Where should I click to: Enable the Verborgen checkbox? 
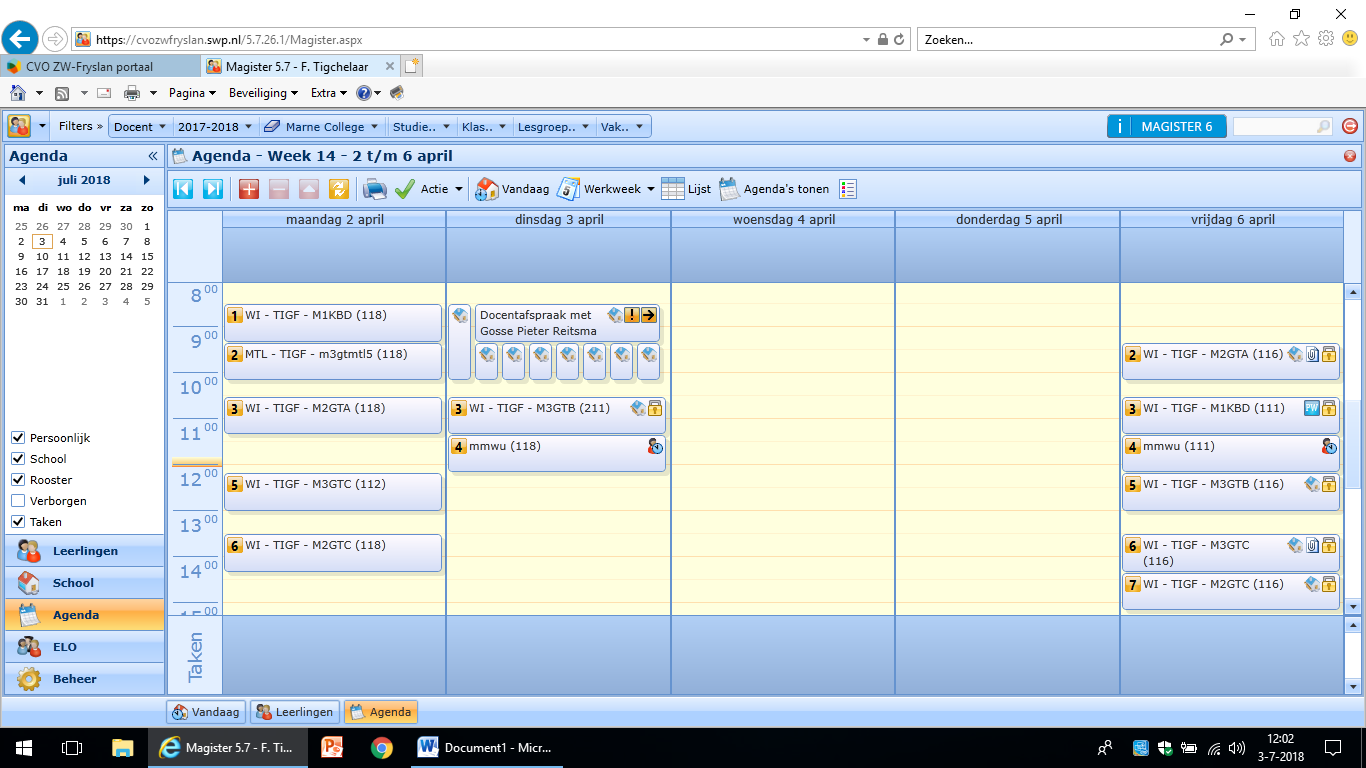pyautogui.click(x=18, y=501)
